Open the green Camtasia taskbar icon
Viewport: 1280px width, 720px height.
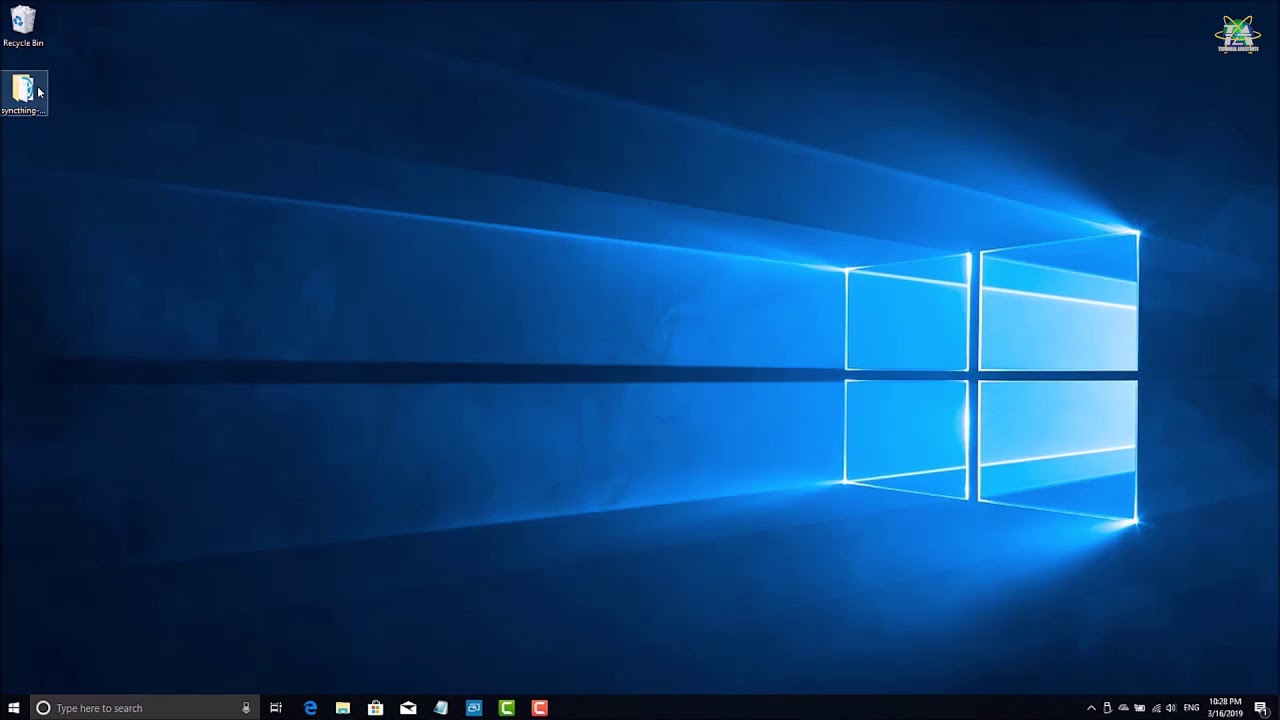507,708
